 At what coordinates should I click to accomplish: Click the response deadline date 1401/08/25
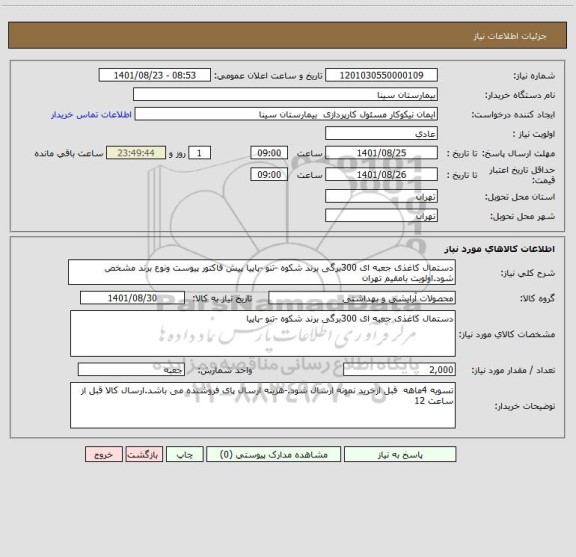click(381, 153)
